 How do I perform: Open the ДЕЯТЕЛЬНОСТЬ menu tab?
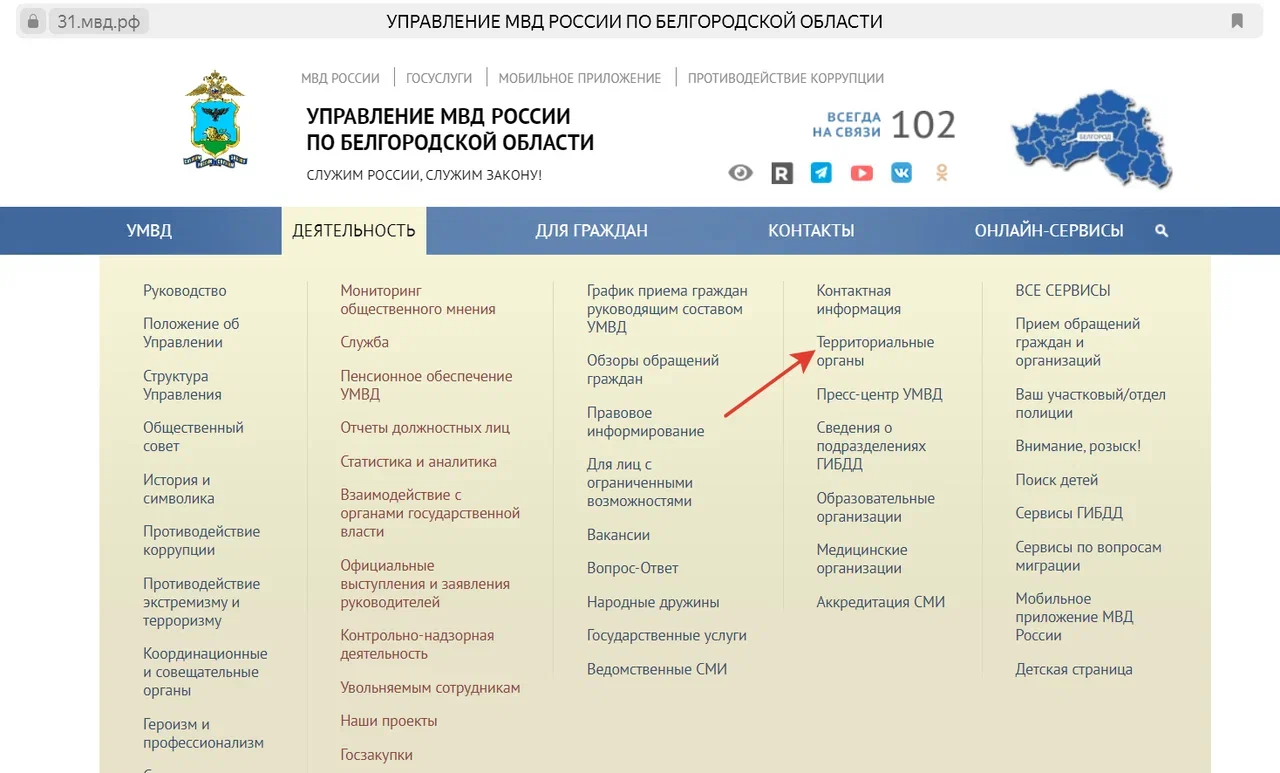tap(354, 231)
